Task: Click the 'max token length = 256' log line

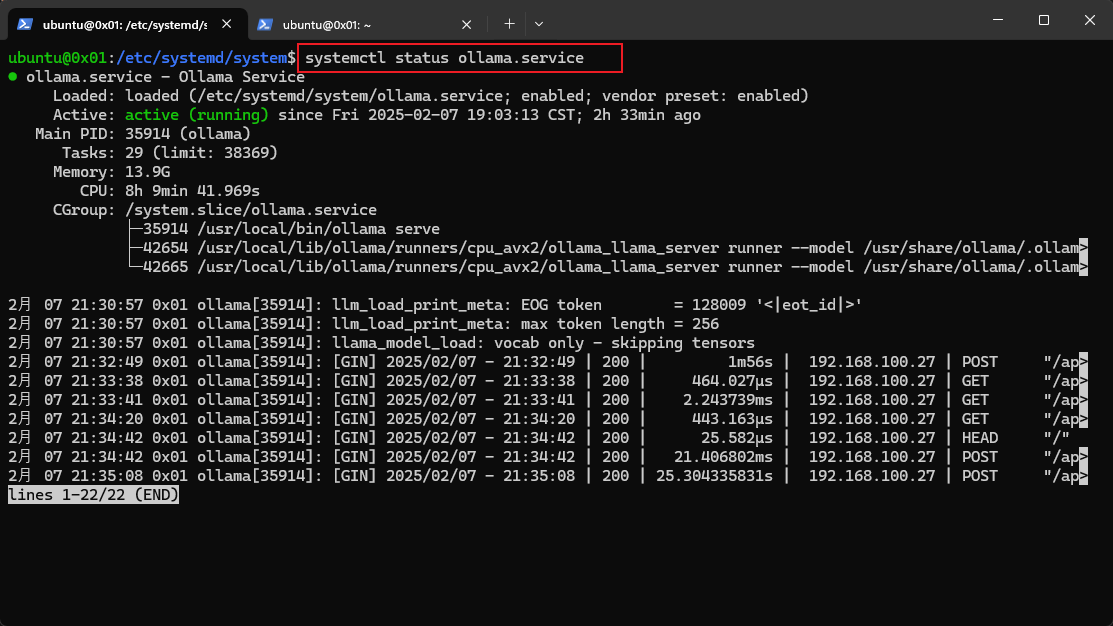Action: pyautogui.click(x=363, y=324)
